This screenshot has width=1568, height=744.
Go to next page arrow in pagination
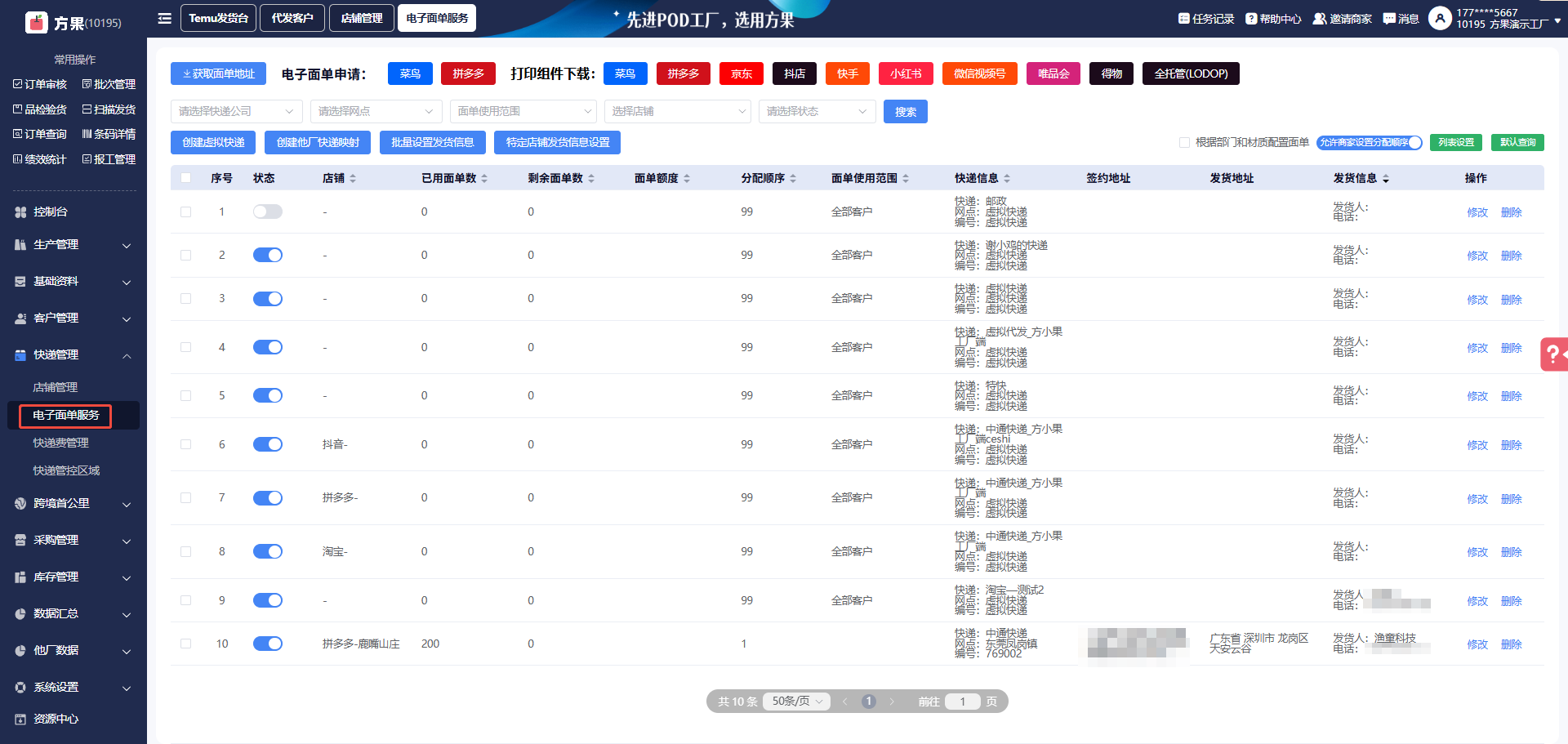892,702
